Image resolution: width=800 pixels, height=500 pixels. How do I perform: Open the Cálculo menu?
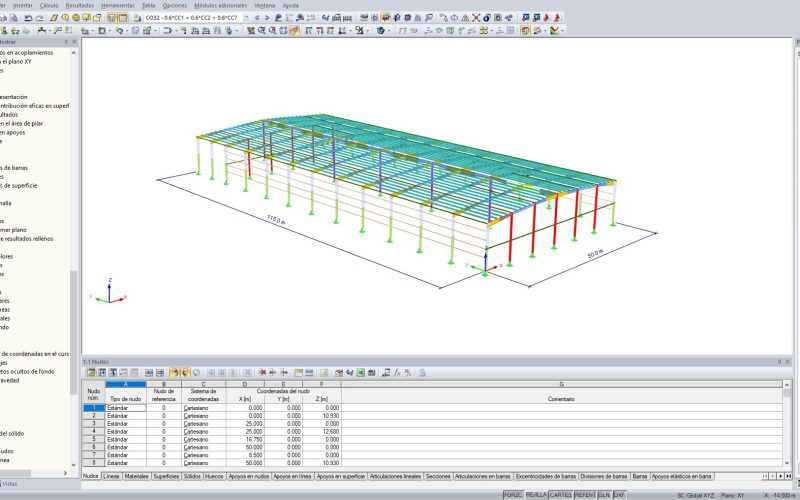click(49, 6)
